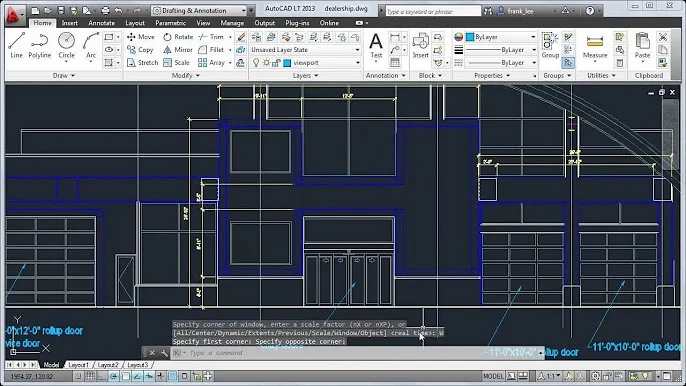Click the Scale tool
The height and width of the screenshot is (386, 686).
coord(176,63)
